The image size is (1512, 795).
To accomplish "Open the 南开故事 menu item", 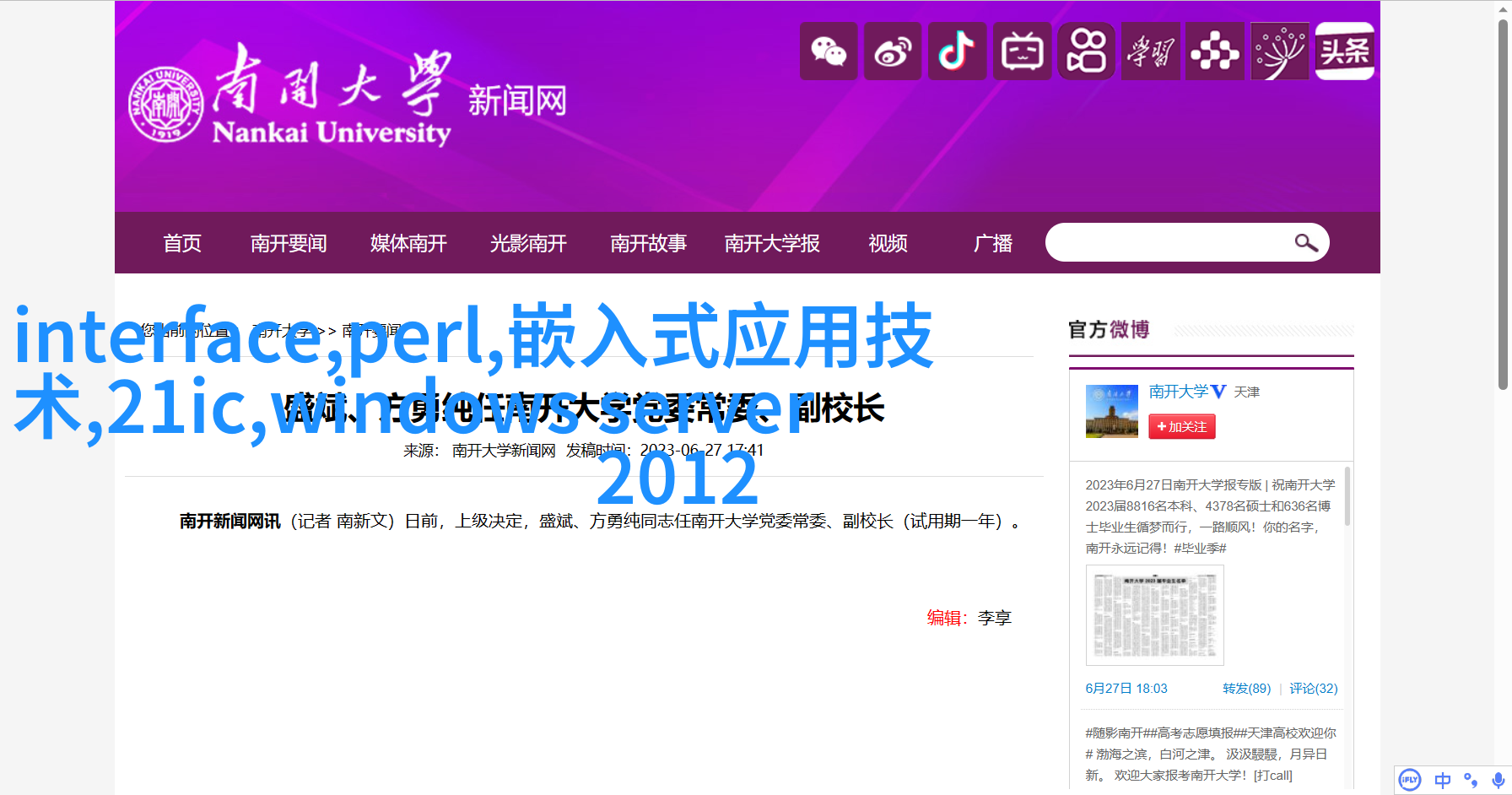I will point(648,243).
